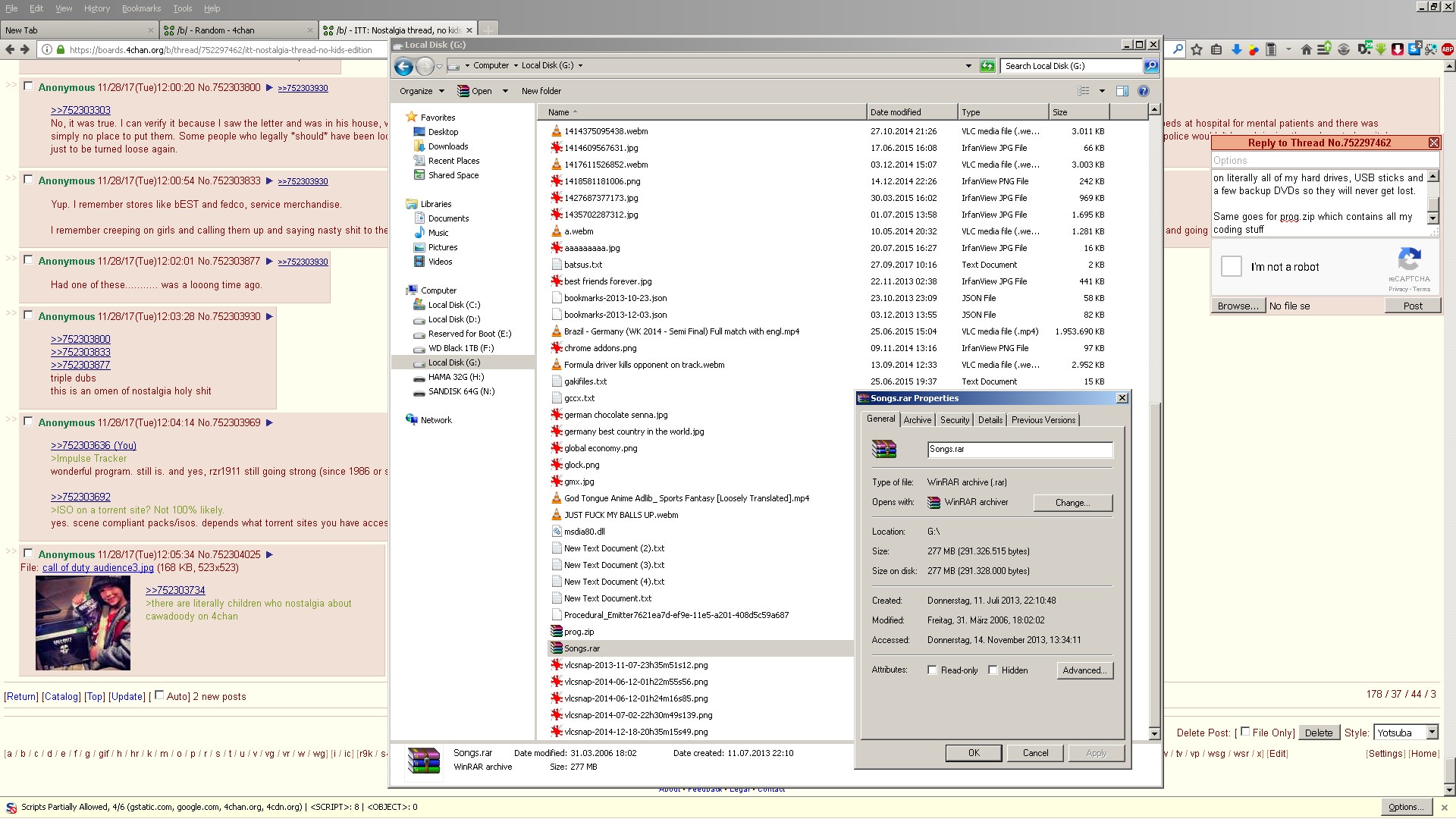Viewport: 1456px width, 819px height.
Task: Open the Adblock Plus toolbar icon
Action: [1447, 49]
